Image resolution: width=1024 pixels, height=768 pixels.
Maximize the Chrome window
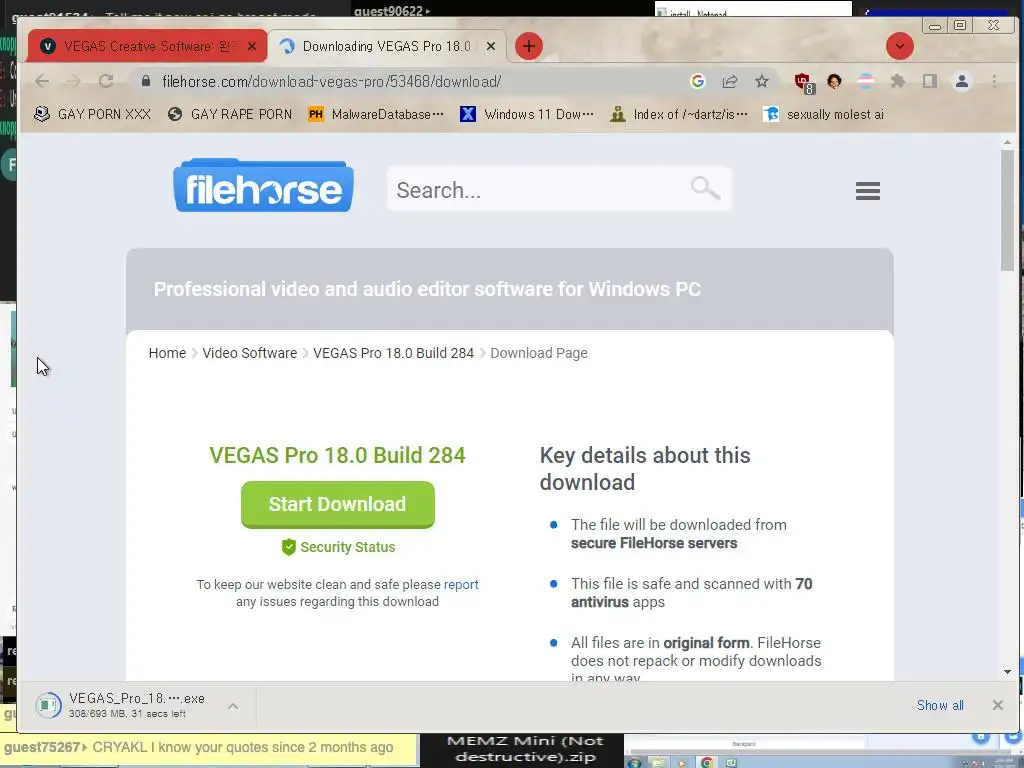coord(960,25)
